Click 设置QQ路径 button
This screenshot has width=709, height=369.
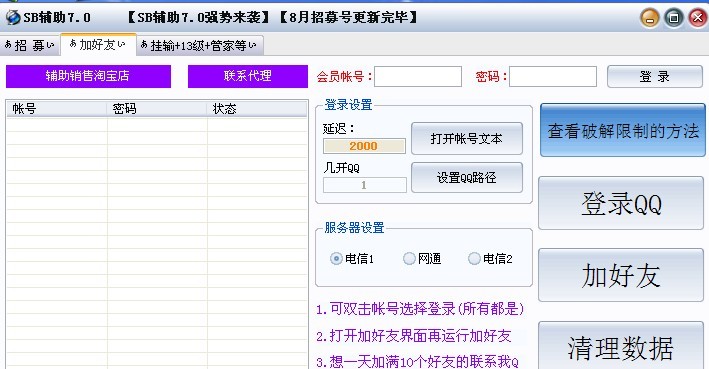pyautogui.click(x=467, y=177)
